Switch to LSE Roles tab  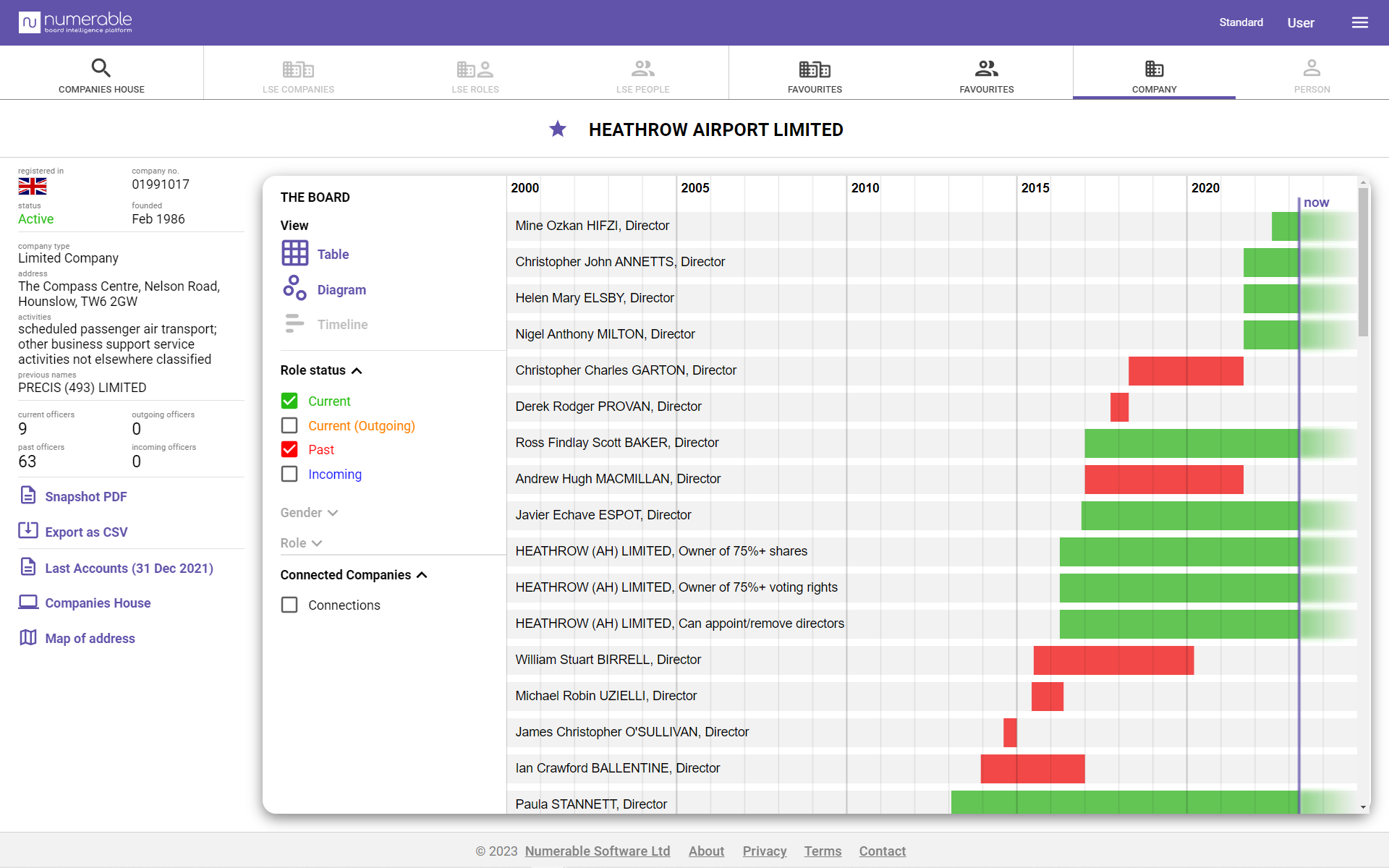click(475, 75)
